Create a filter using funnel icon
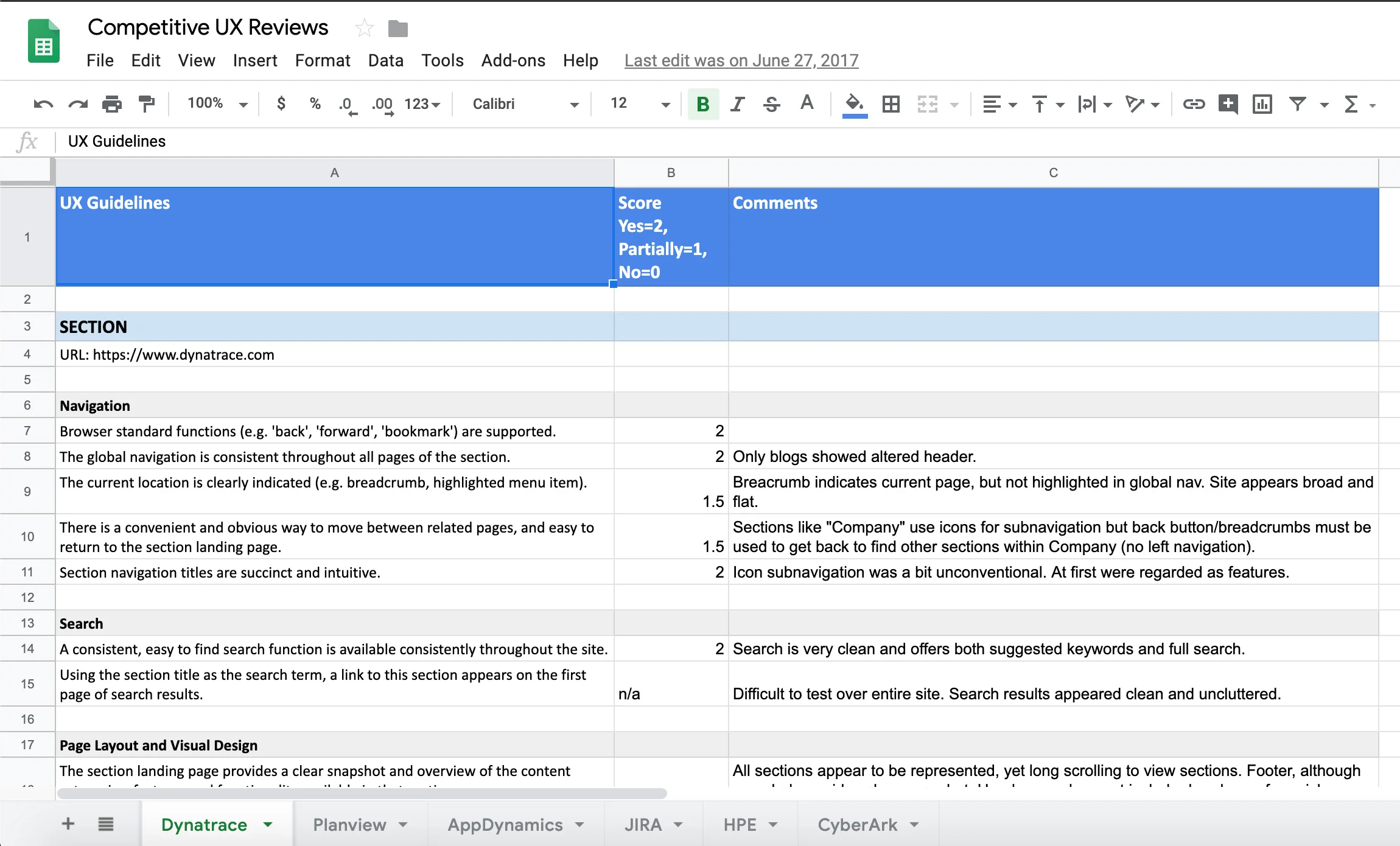The width and height of the screenshot is (1400, 846). coord(1298,104)
